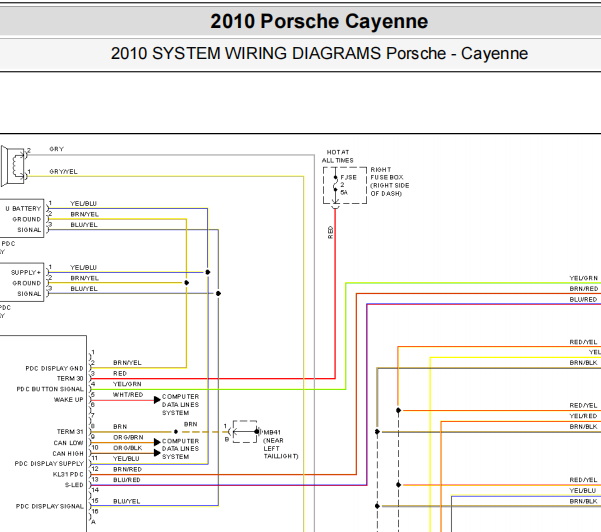Click the GRY/YEL wire label
The image size is (601, 532).
pos(63,172)
